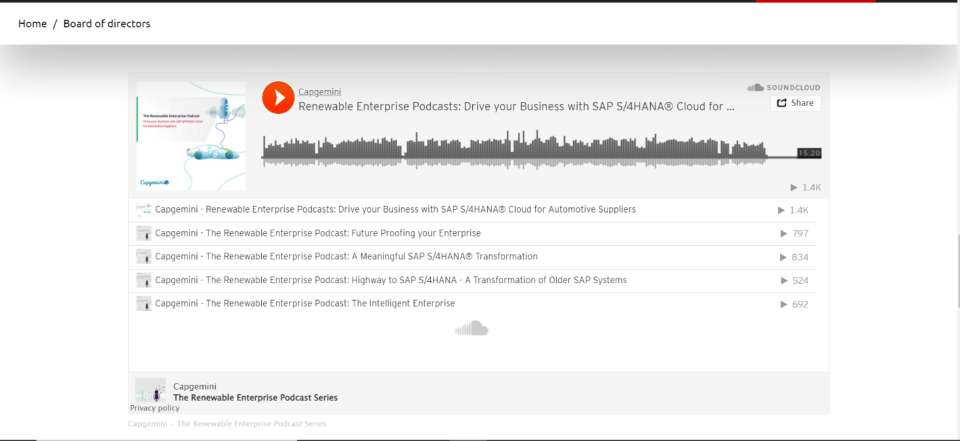Click The Renewable Enterprise Podcast Series title
The width and height of the screenshot is (960, 441).
click(x=255, y=397)
